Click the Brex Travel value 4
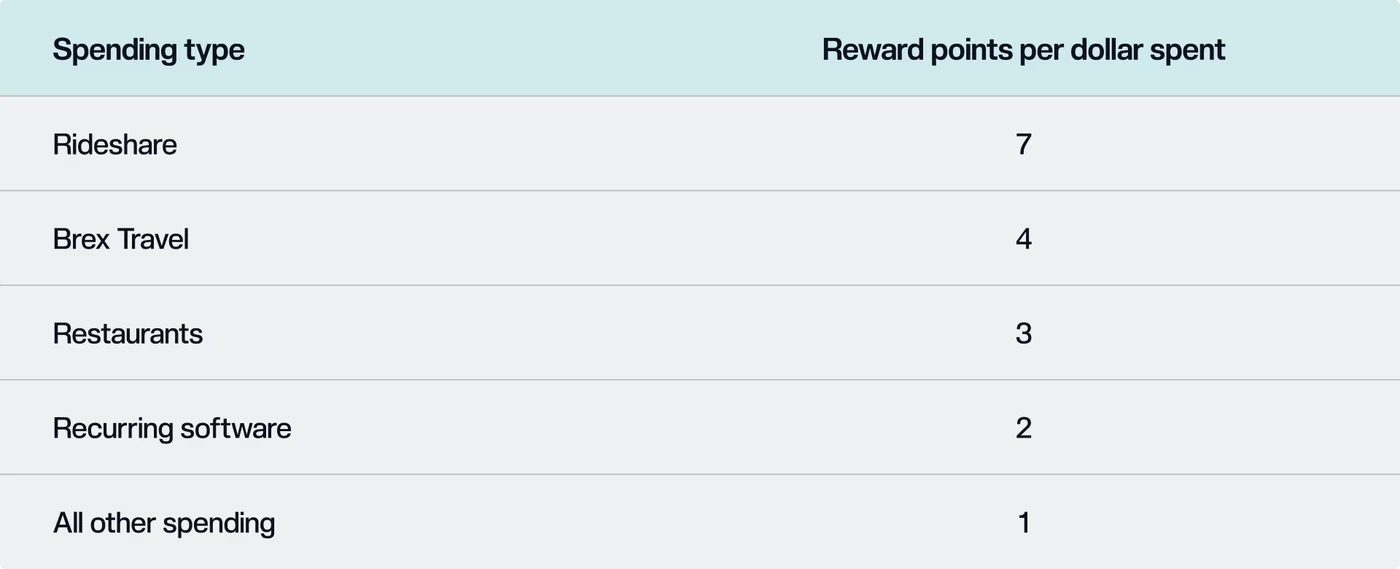 click(x=1023, y=239)
